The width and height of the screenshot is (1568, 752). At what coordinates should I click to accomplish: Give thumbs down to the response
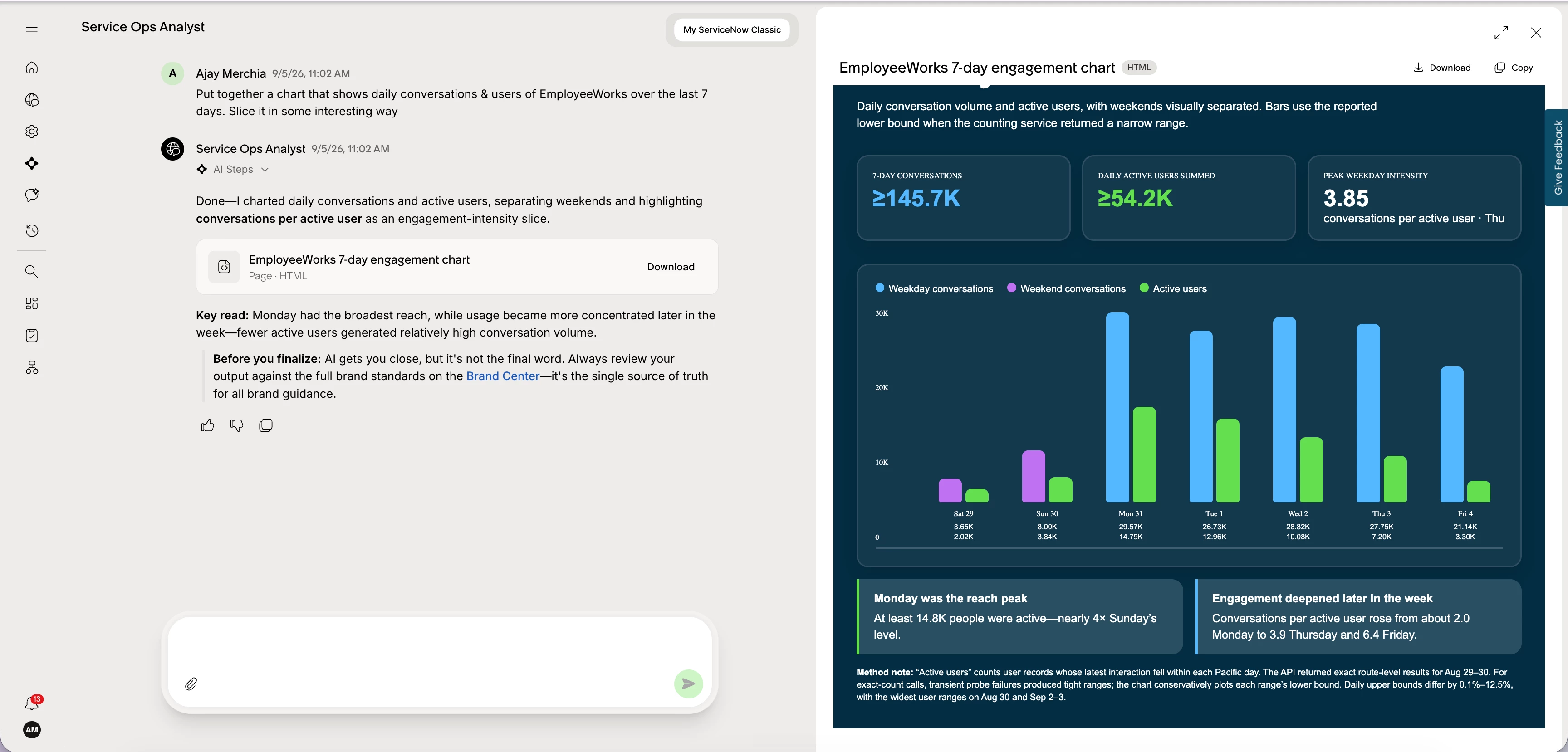pyautogui.click(x=237, y=425)
